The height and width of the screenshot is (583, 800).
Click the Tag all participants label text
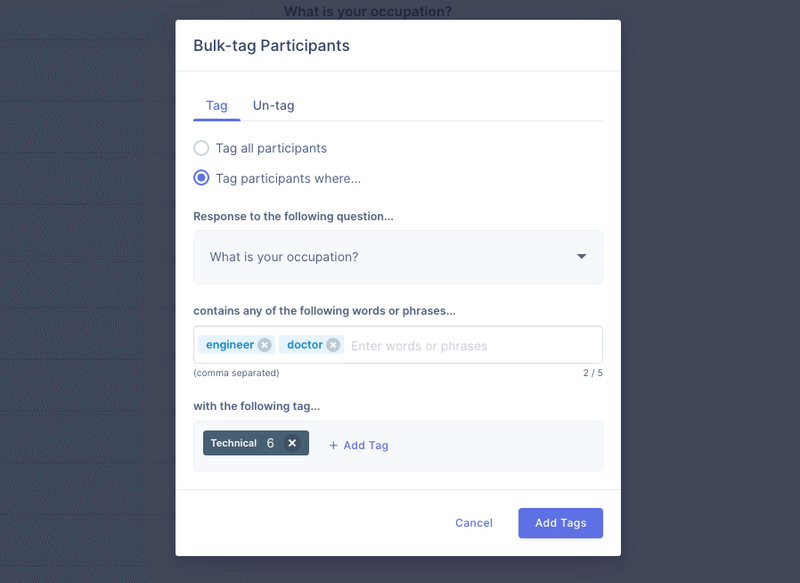(x=271, y=148)
